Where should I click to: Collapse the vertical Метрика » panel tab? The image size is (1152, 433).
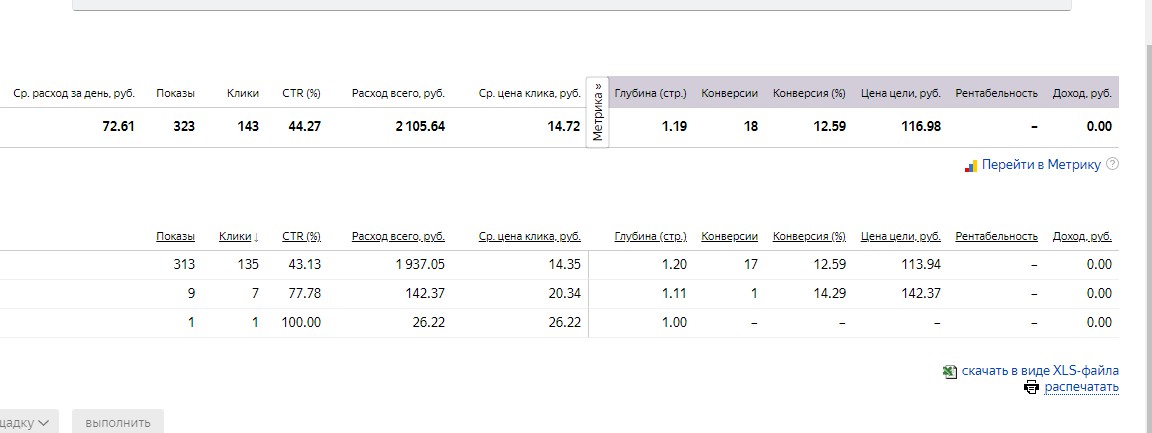598,112
